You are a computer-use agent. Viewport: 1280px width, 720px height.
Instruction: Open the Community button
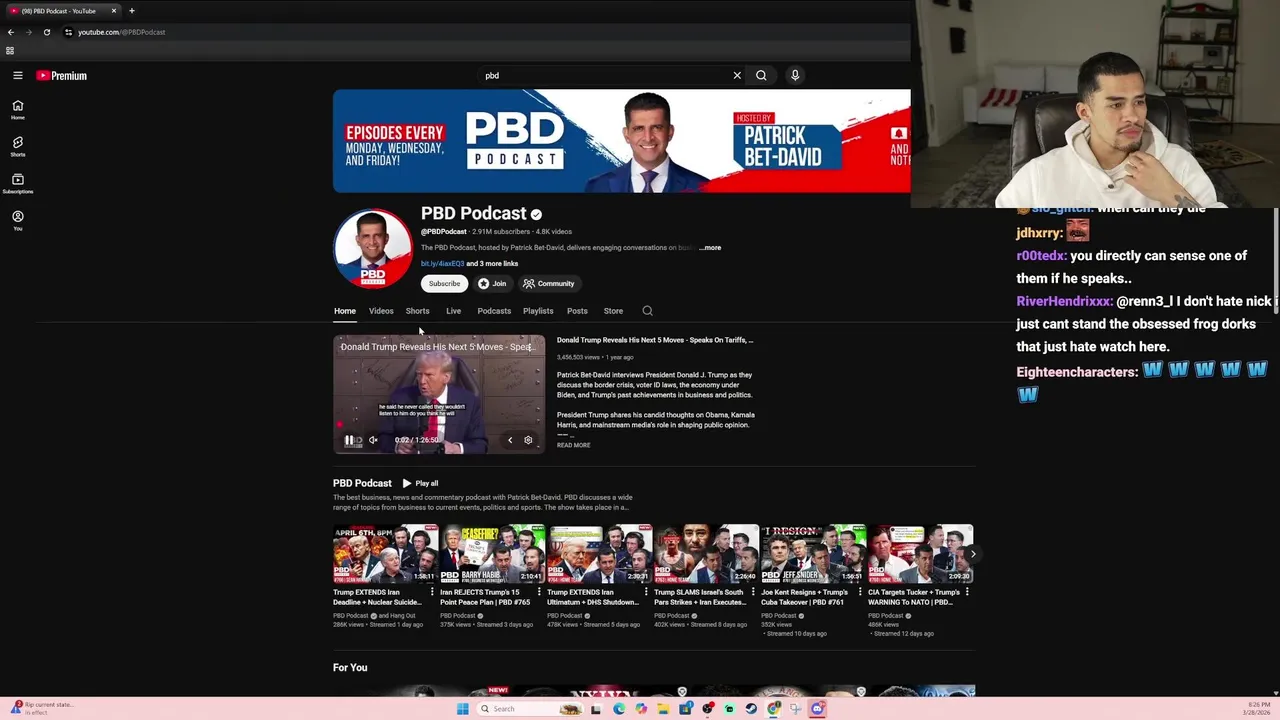point(549,283)
